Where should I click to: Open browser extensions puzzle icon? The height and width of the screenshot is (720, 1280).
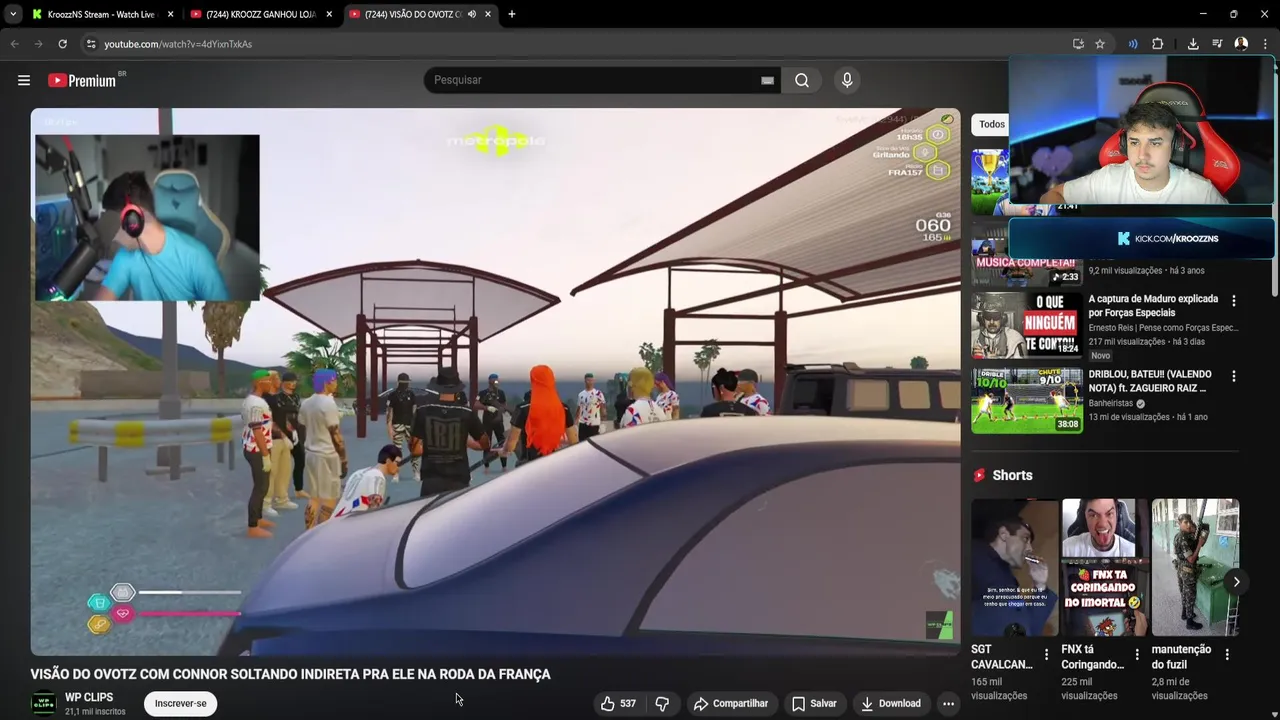coord(1157,44)
